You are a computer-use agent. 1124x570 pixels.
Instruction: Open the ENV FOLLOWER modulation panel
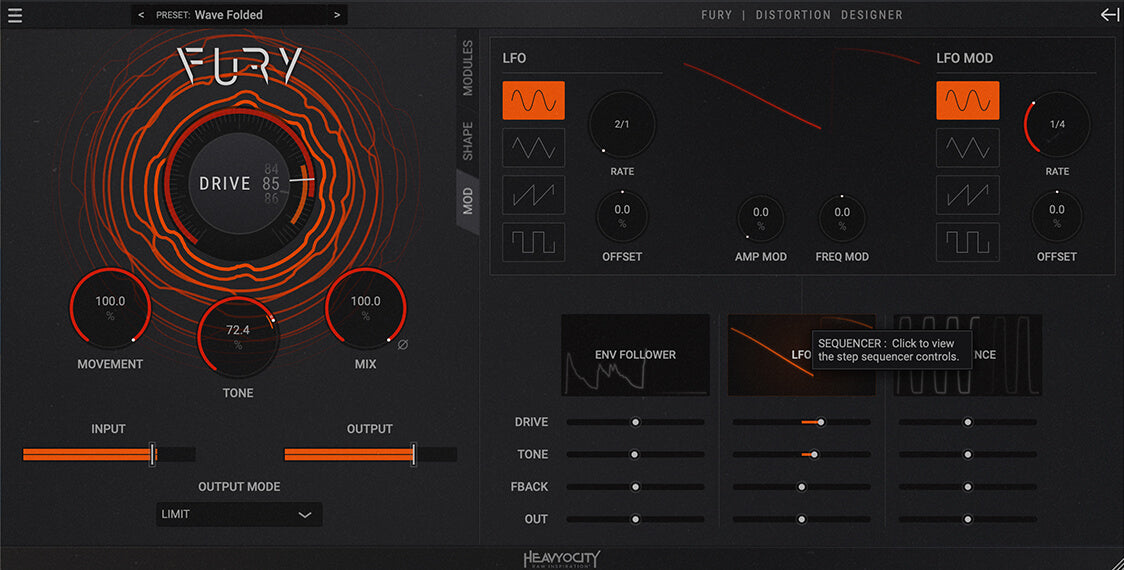click(x=635, y=355)
